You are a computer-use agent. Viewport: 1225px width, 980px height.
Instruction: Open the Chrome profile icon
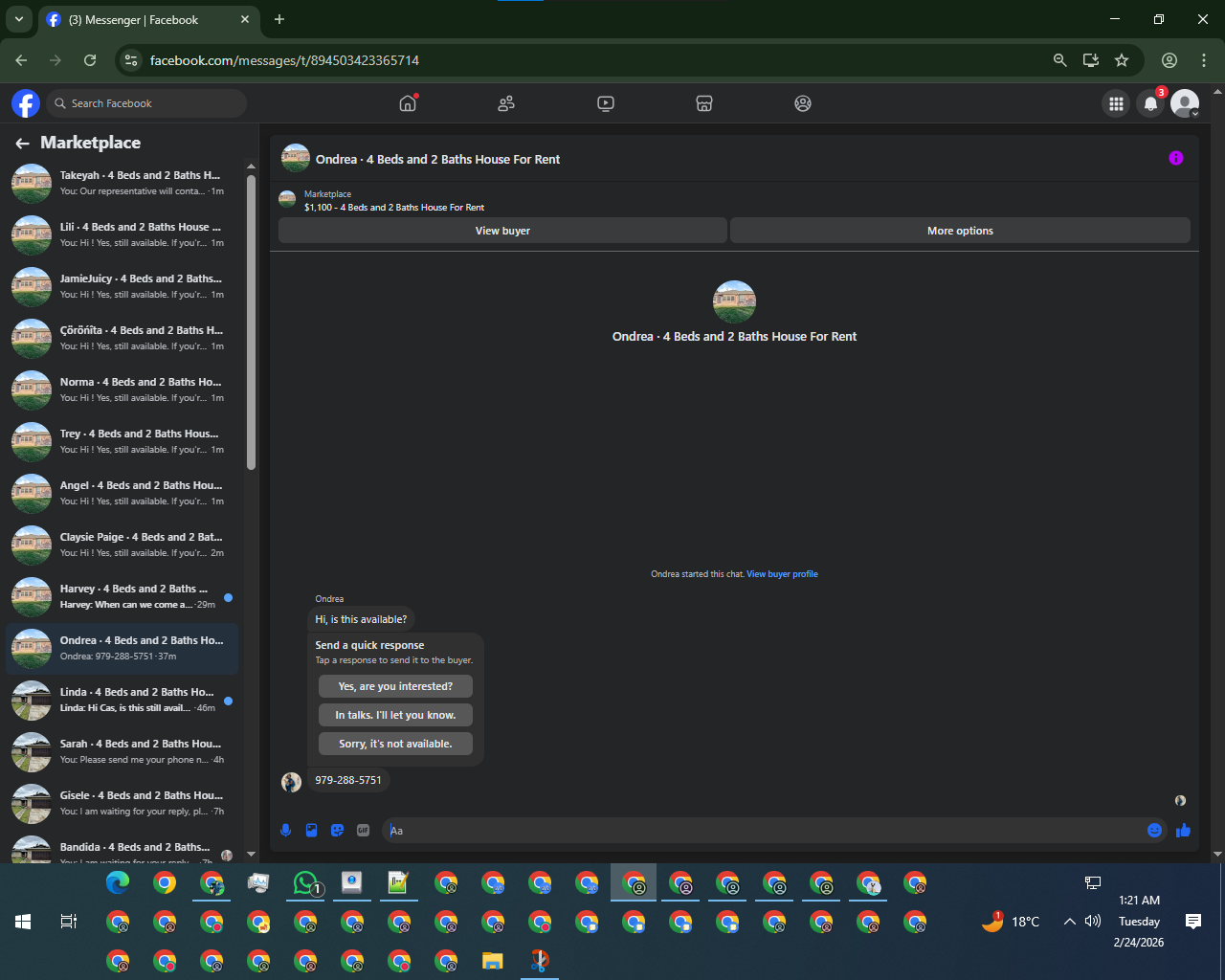coord(1169,60)
